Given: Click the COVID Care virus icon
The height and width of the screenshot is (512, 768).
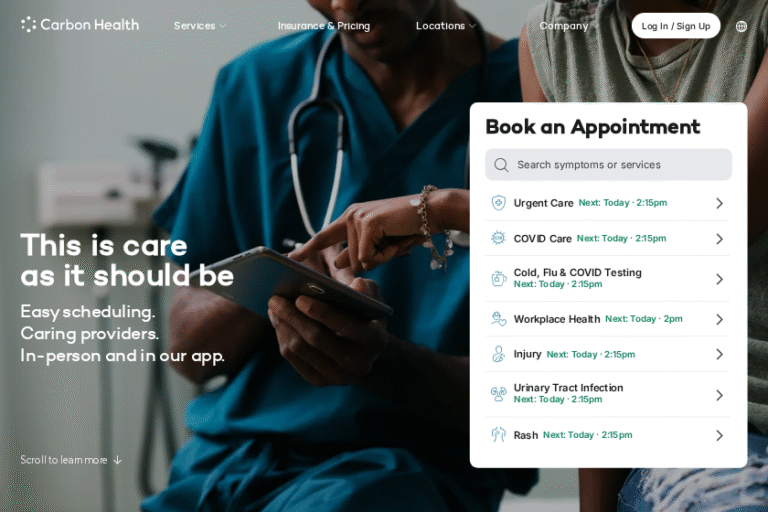Looking at the screenshot, I should tap(499, 238).
